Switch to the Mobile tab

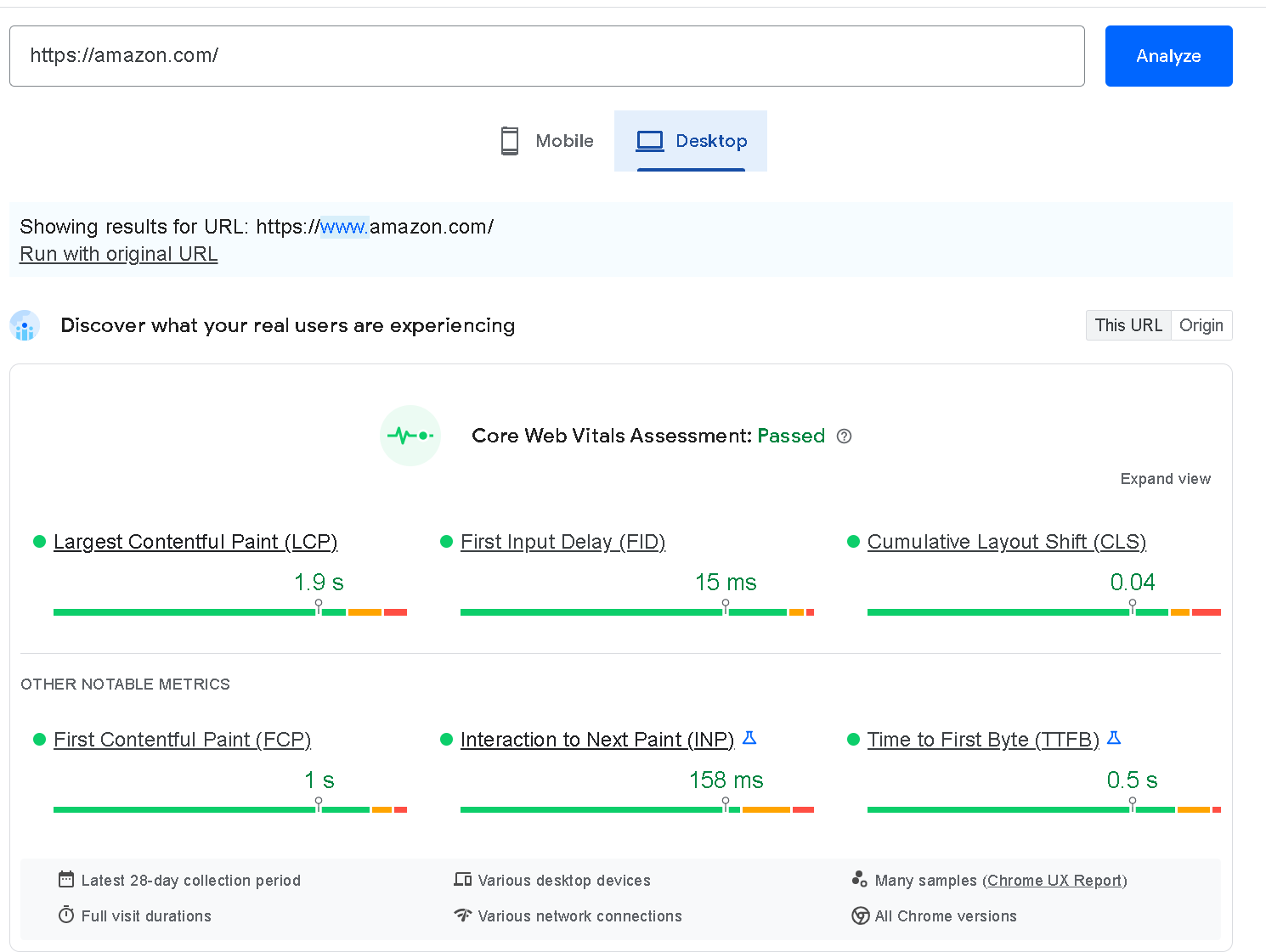(545, 141)
